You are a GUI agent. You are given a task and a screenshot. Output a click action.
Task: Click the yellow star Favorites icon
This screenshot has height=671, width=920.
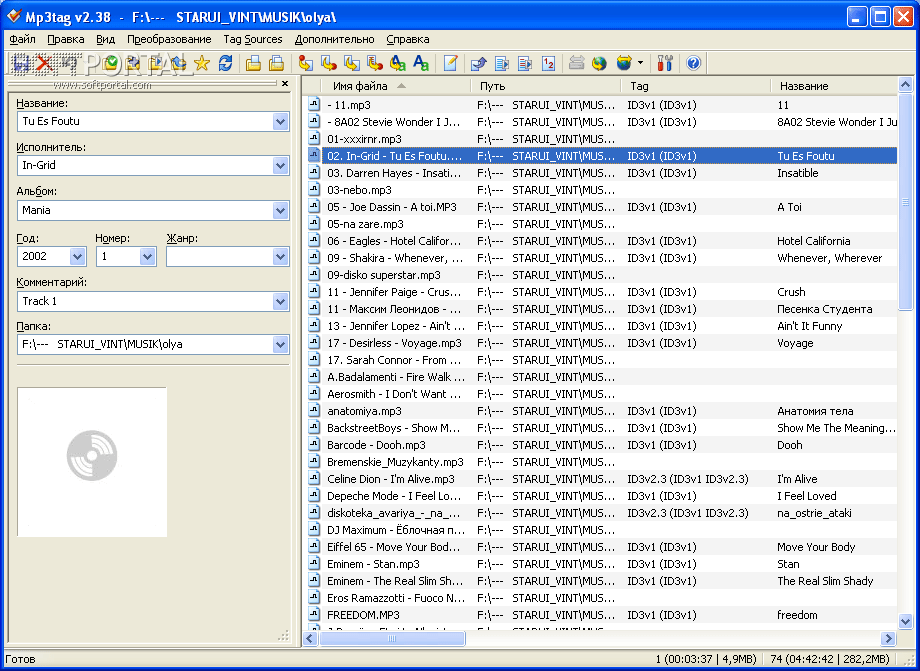point(202,63)
